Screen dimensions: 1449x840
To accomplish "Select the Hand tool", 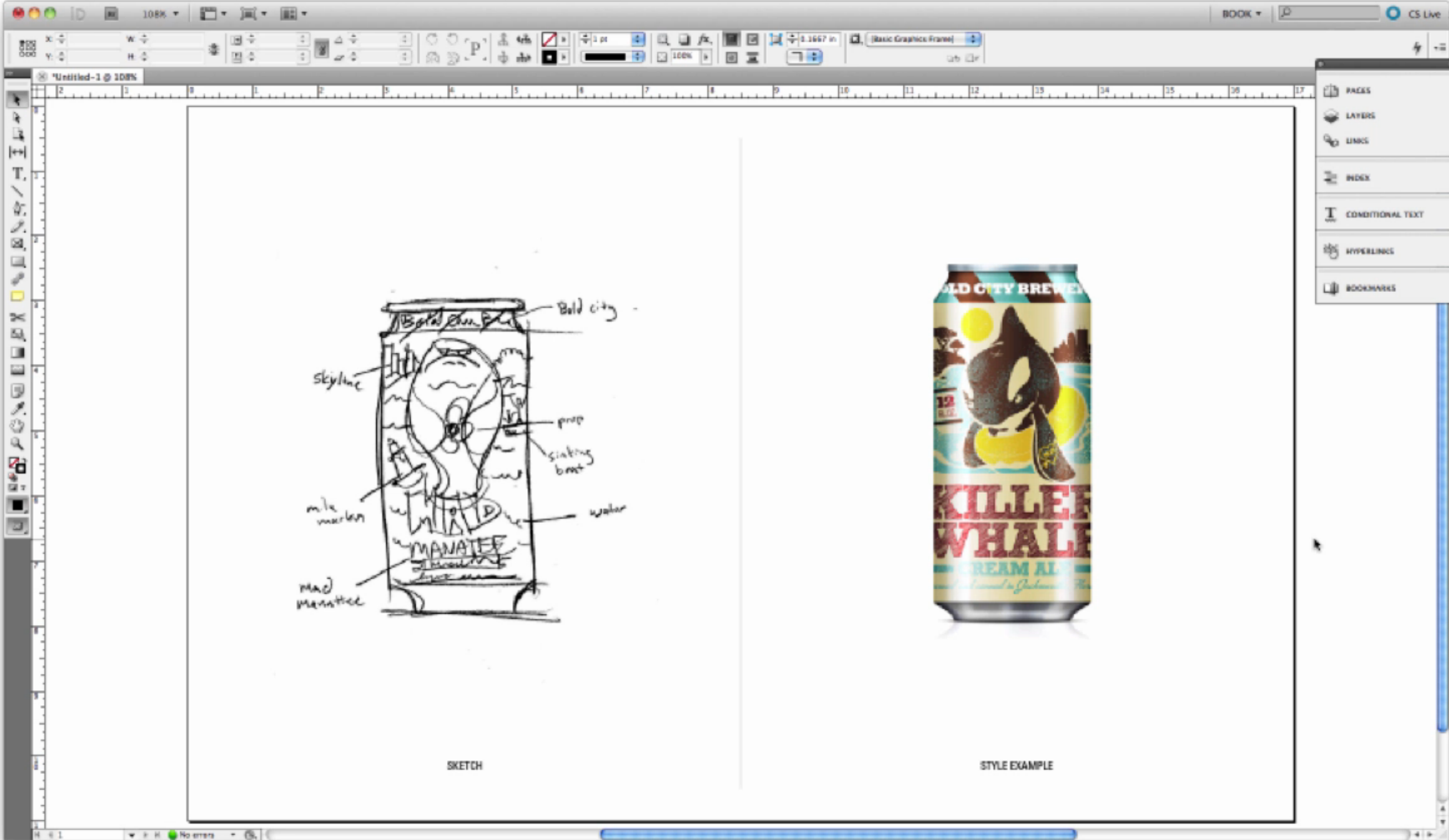I will [17, 426].
